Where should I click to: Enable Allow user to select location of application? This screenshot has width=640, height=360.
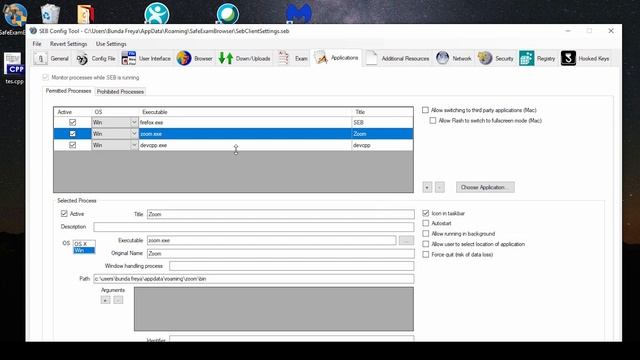tap(426, 244)
